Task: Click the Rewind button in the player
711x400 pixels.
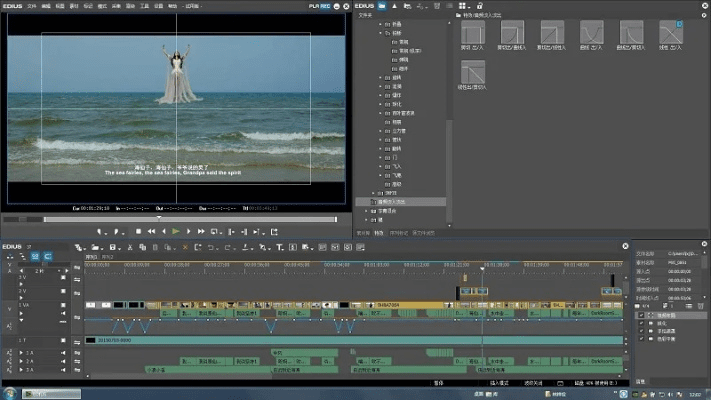Action: (x=150, y=231)
